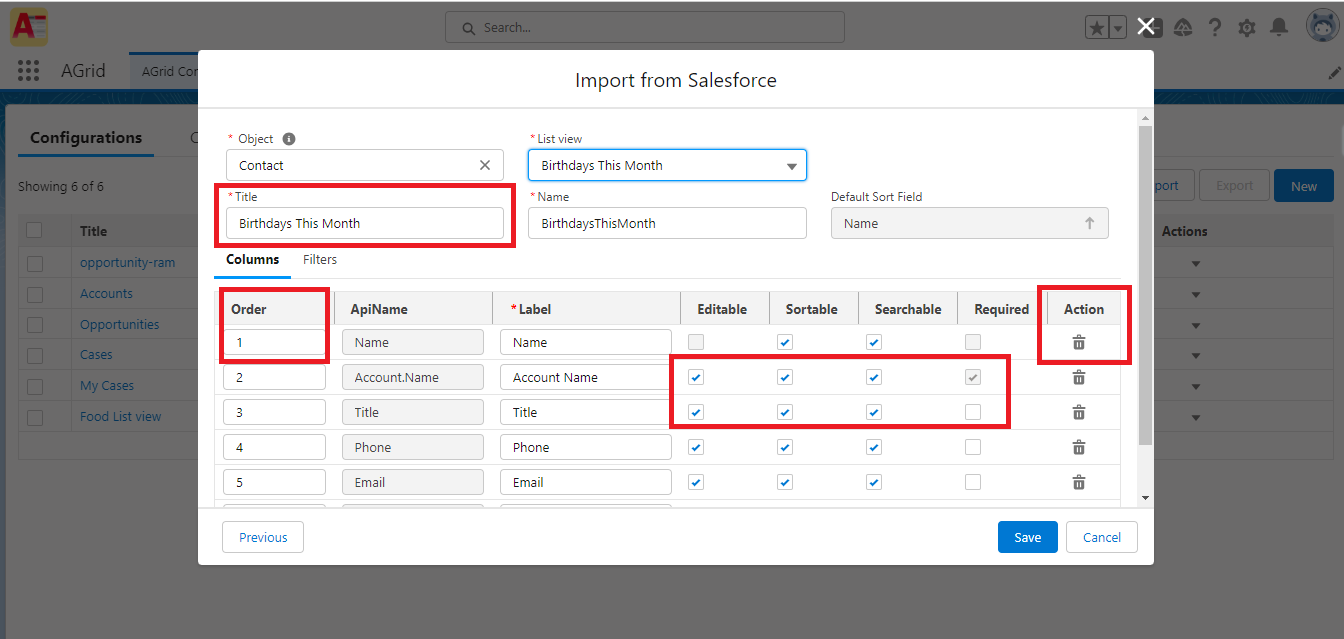The height and width of the screenshot is (639, 1344).
Task: Toggle Editable checkbox for Email row
Action: coord(696,482)
